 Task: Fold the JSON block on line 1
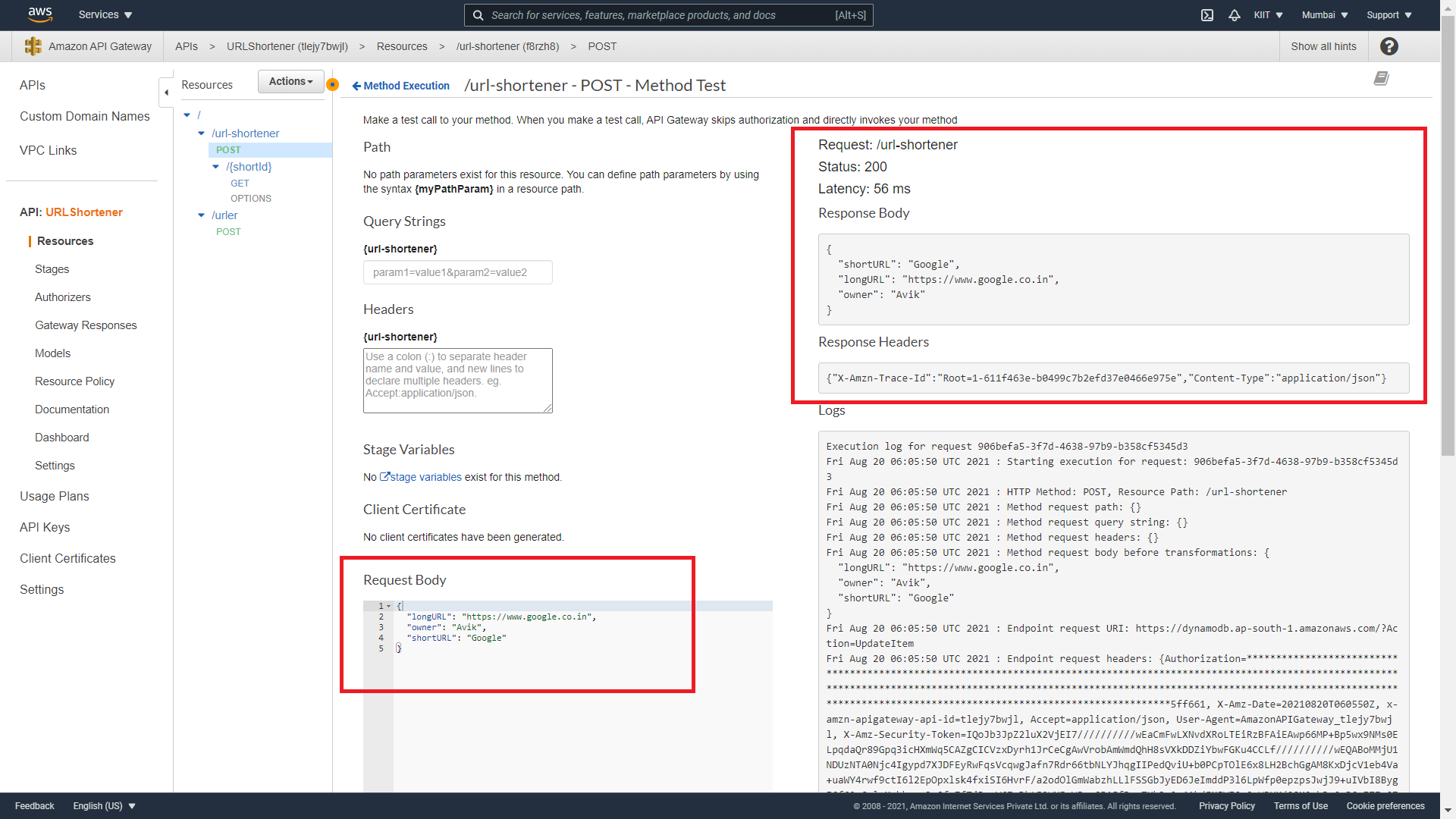[389, 606]
